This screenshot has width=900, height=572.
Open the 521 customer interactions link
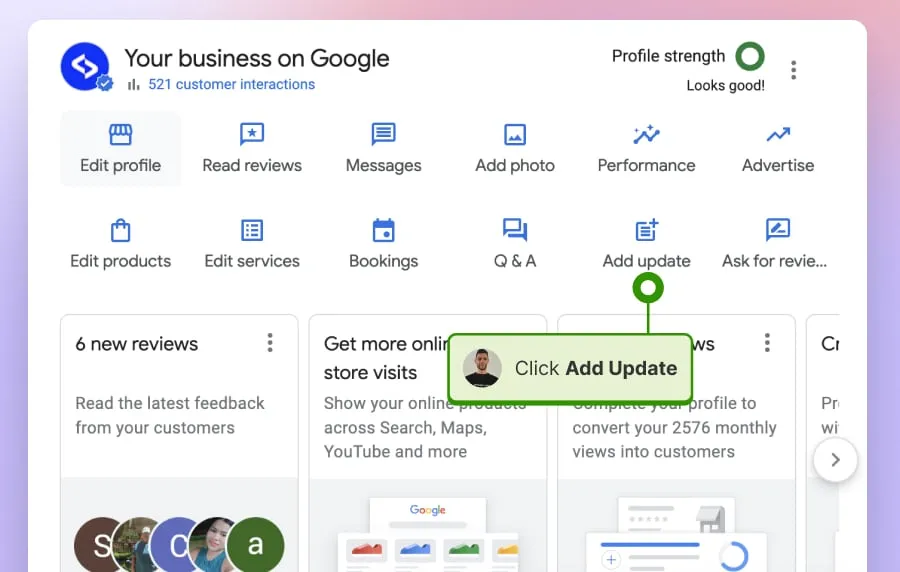coord(231,84)
